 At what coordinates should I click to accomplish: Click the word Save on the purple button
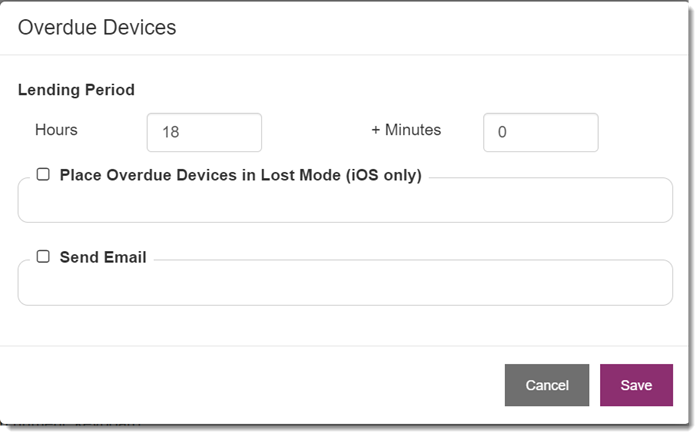point(636,385)
